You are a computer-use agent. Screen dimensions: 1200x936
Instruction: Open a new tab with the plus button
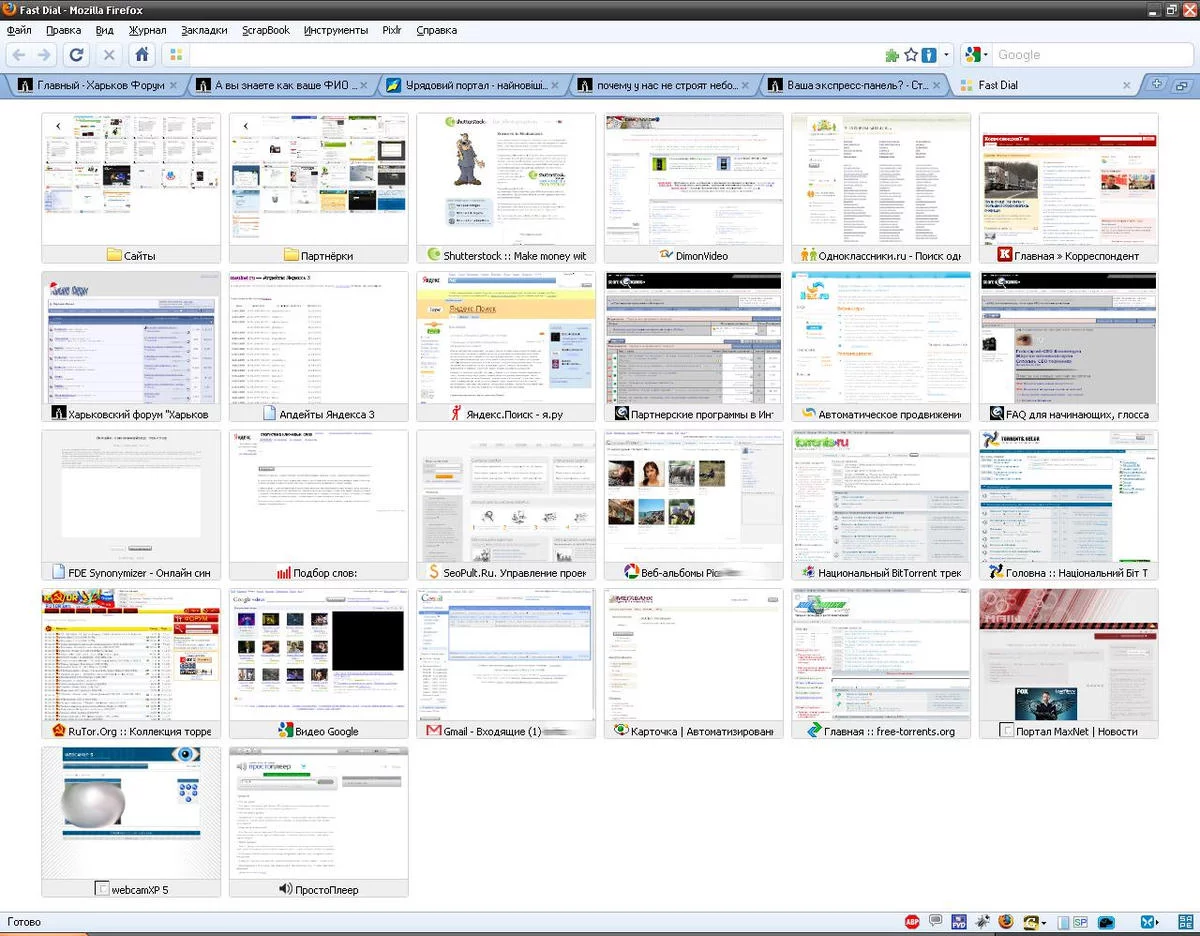(1157, 84)
